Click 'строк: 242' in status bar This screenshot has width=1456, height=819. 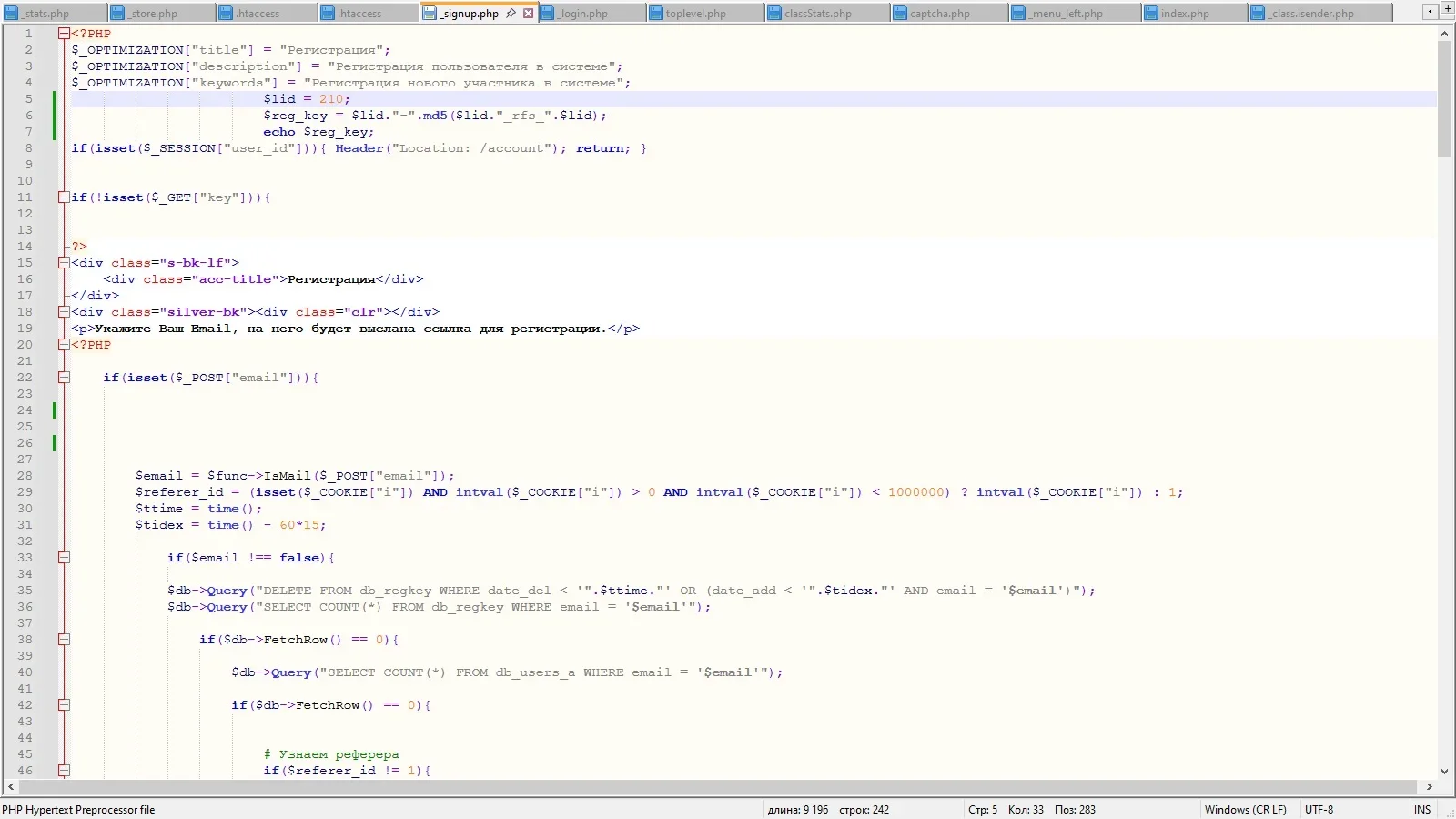tap(864, 810)
